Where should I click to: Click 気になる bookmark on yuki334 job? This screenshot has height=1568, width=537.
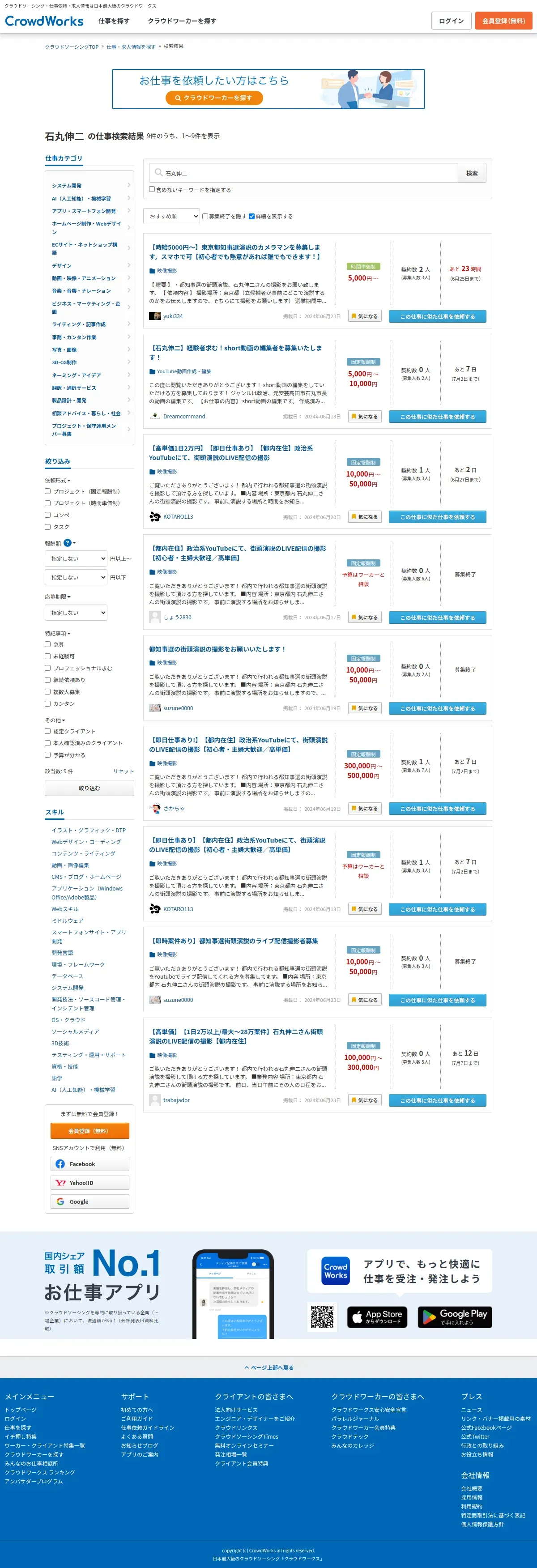[365, 316]
